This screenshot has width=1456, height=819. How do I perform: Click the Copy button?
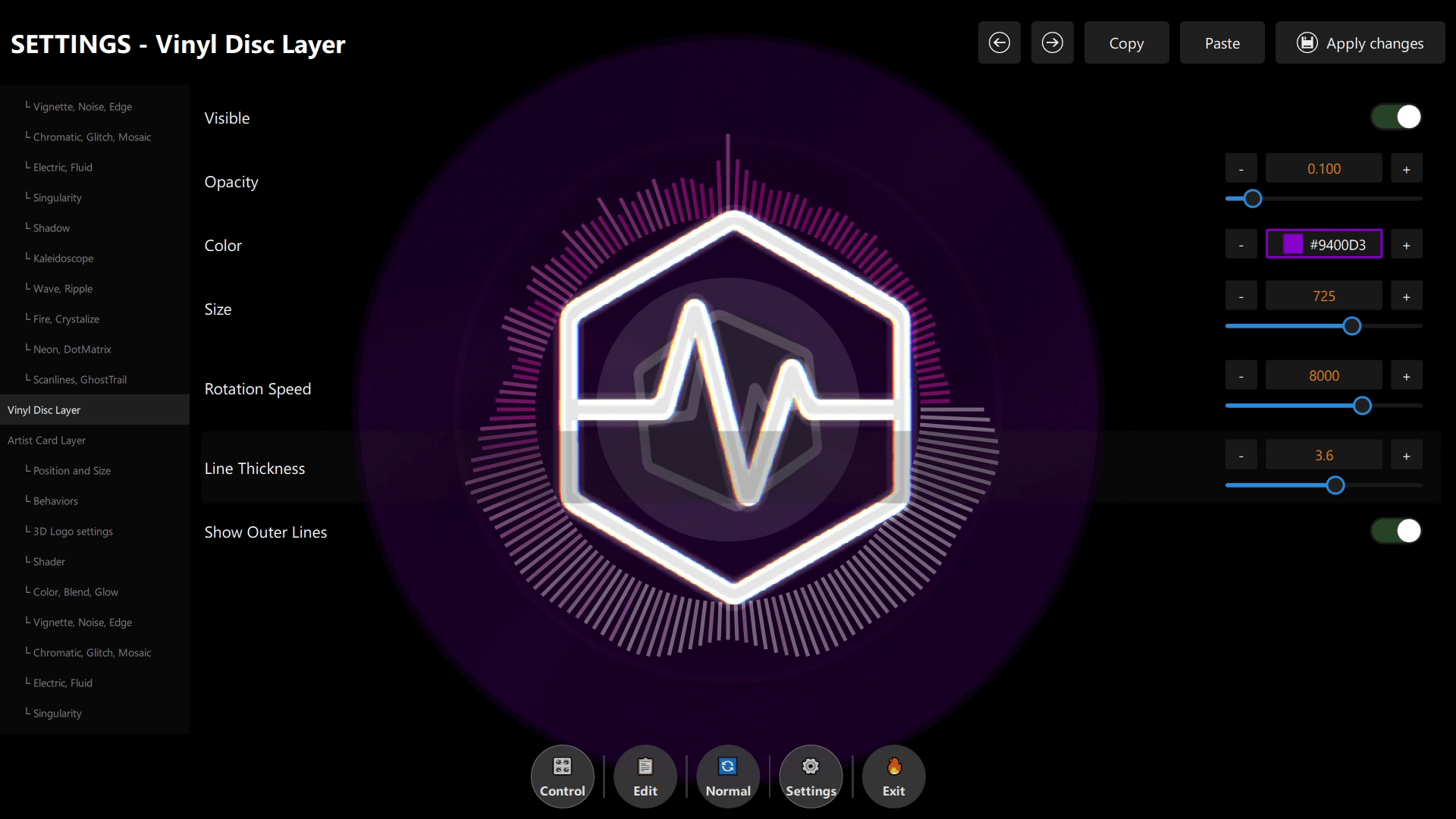pyautogui.click(x=1125, y=42)
